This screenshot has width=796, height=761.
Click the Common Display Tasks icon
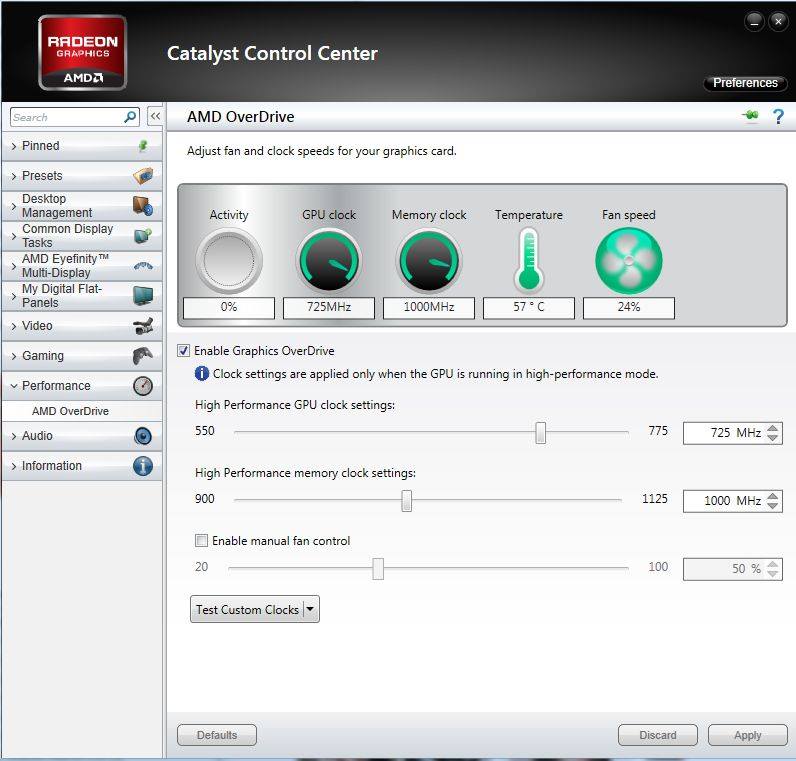pyautogui.click(x=143, y=236)
